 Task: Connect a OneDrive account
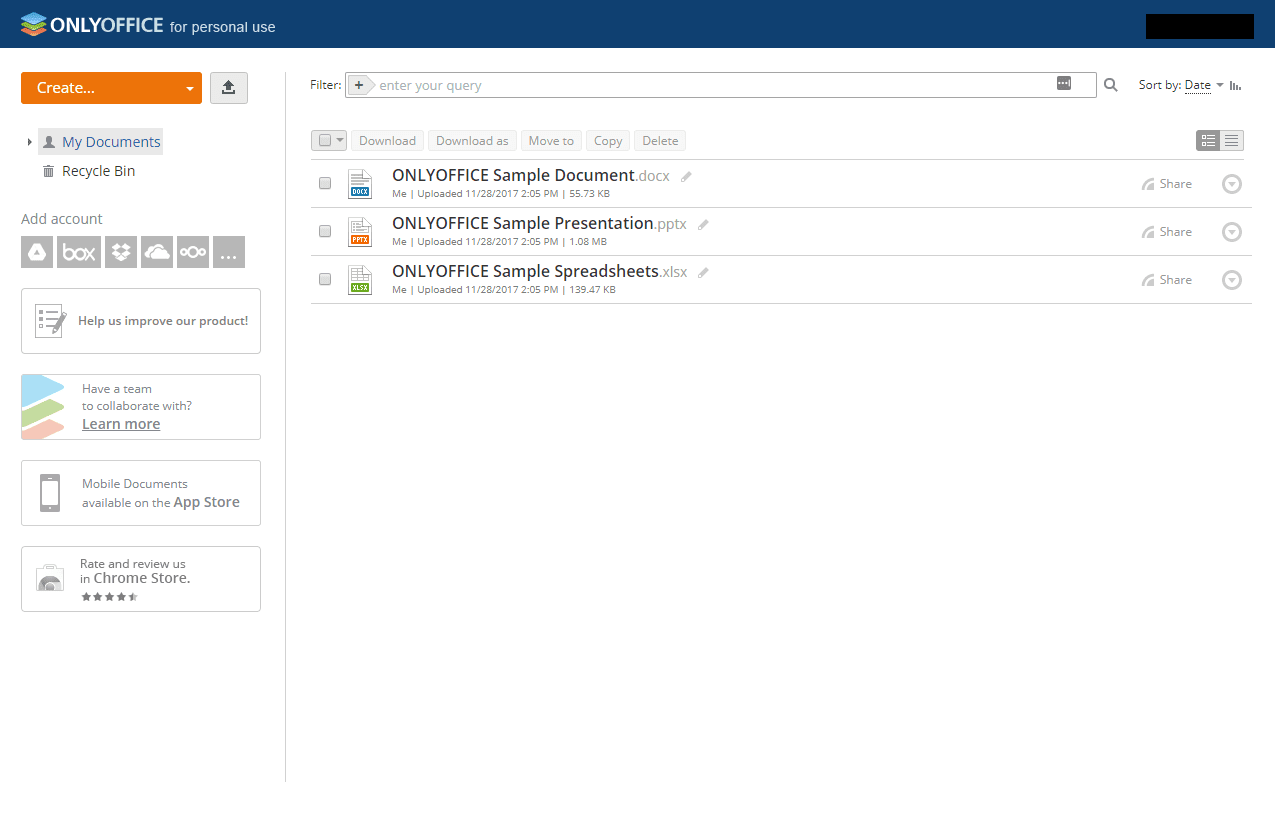click(157, 253)
